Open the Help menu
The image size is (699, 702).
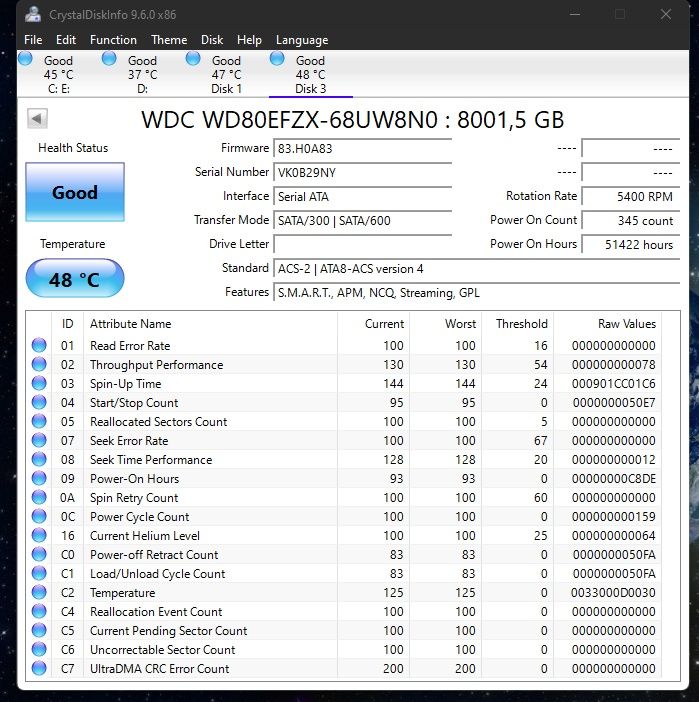(249, 40)
